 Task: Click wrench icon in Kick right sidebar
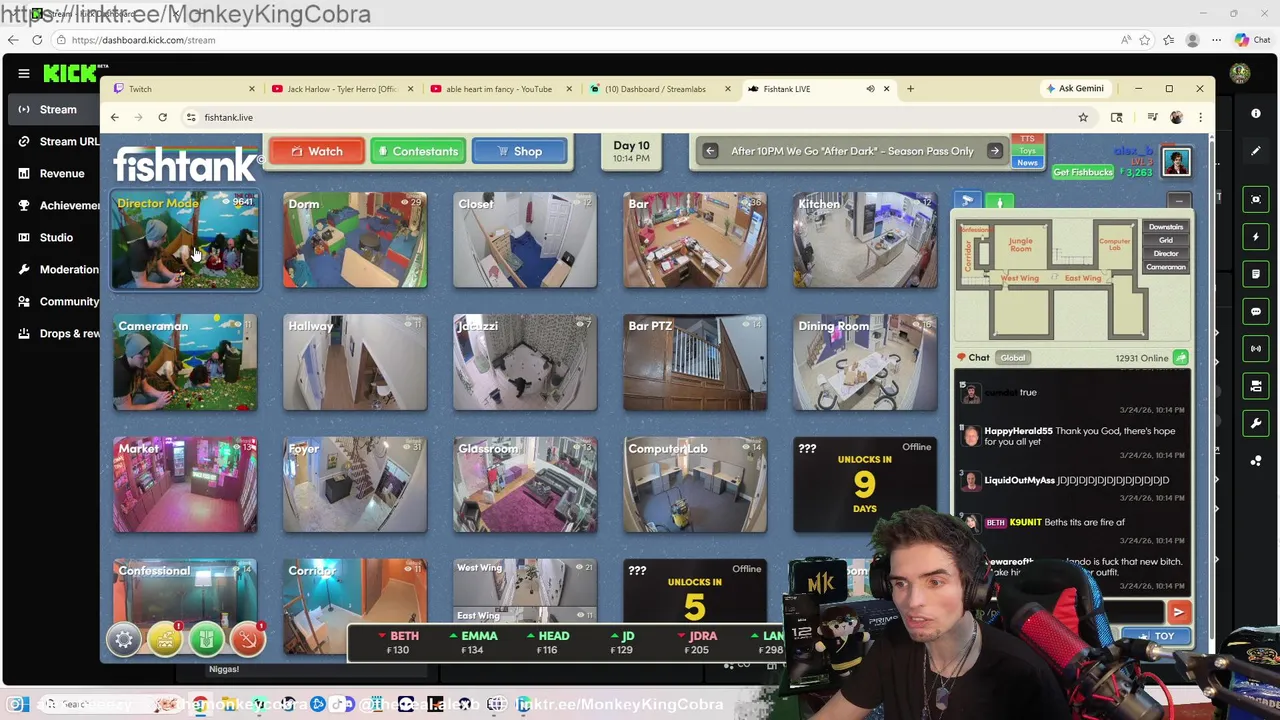[1256, 423]
